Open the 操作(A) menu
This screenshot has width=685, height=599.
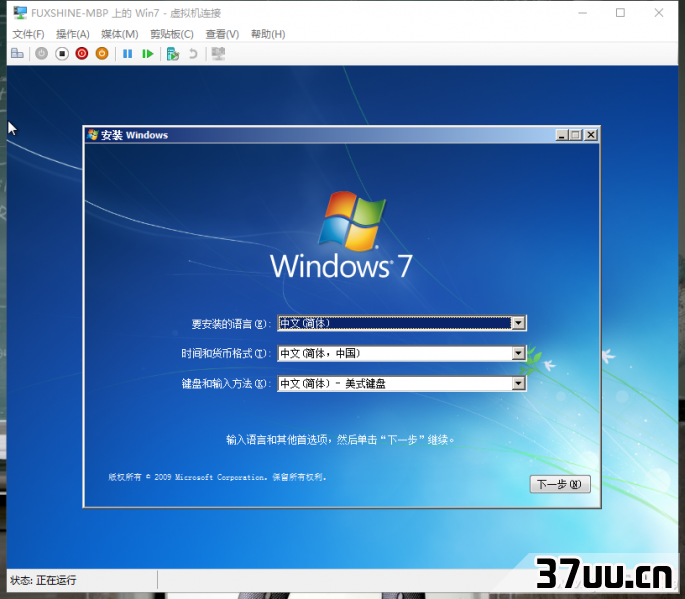point(73,34)
